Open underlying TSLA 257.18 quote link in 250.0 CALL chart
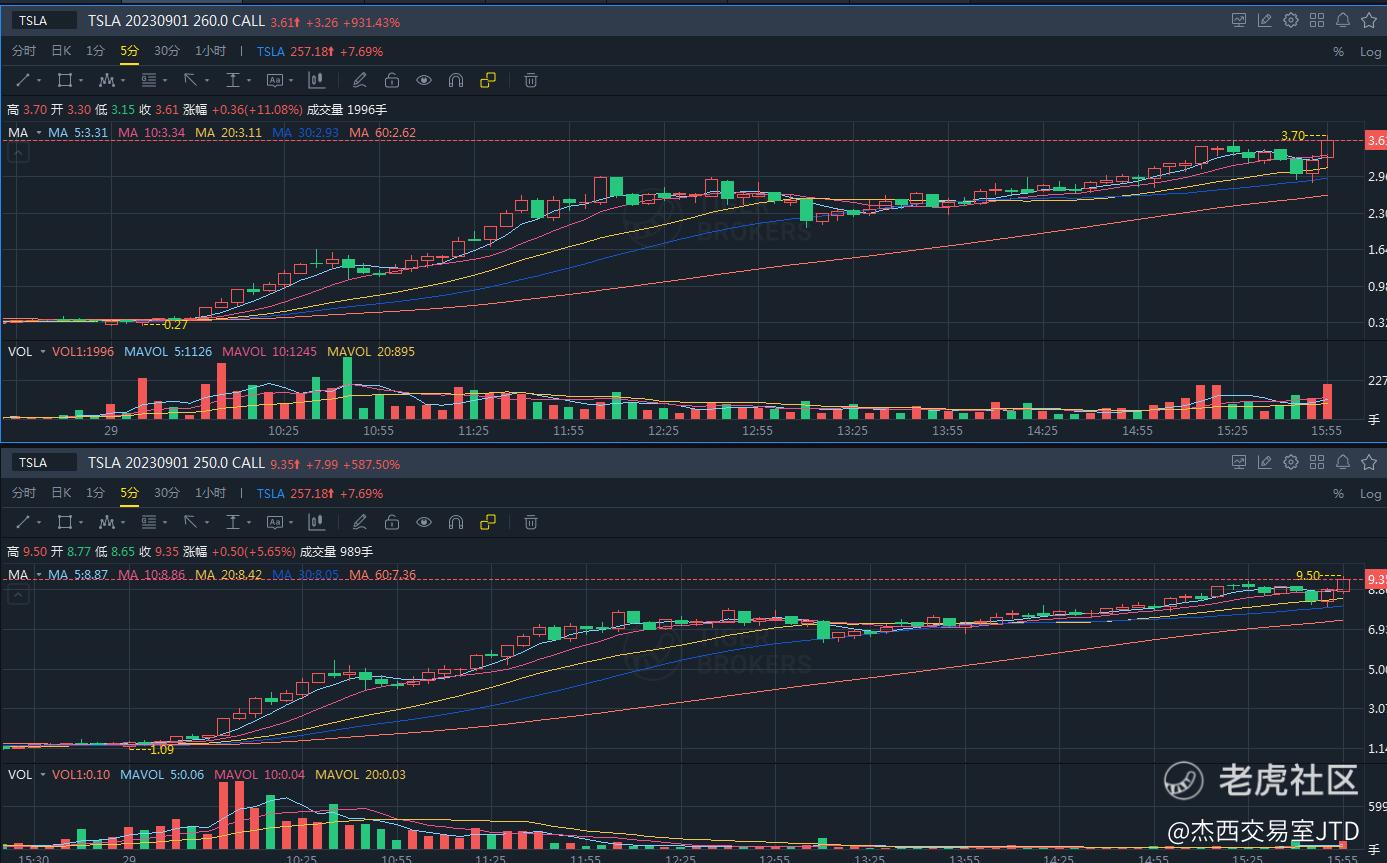 coord(320,493)
